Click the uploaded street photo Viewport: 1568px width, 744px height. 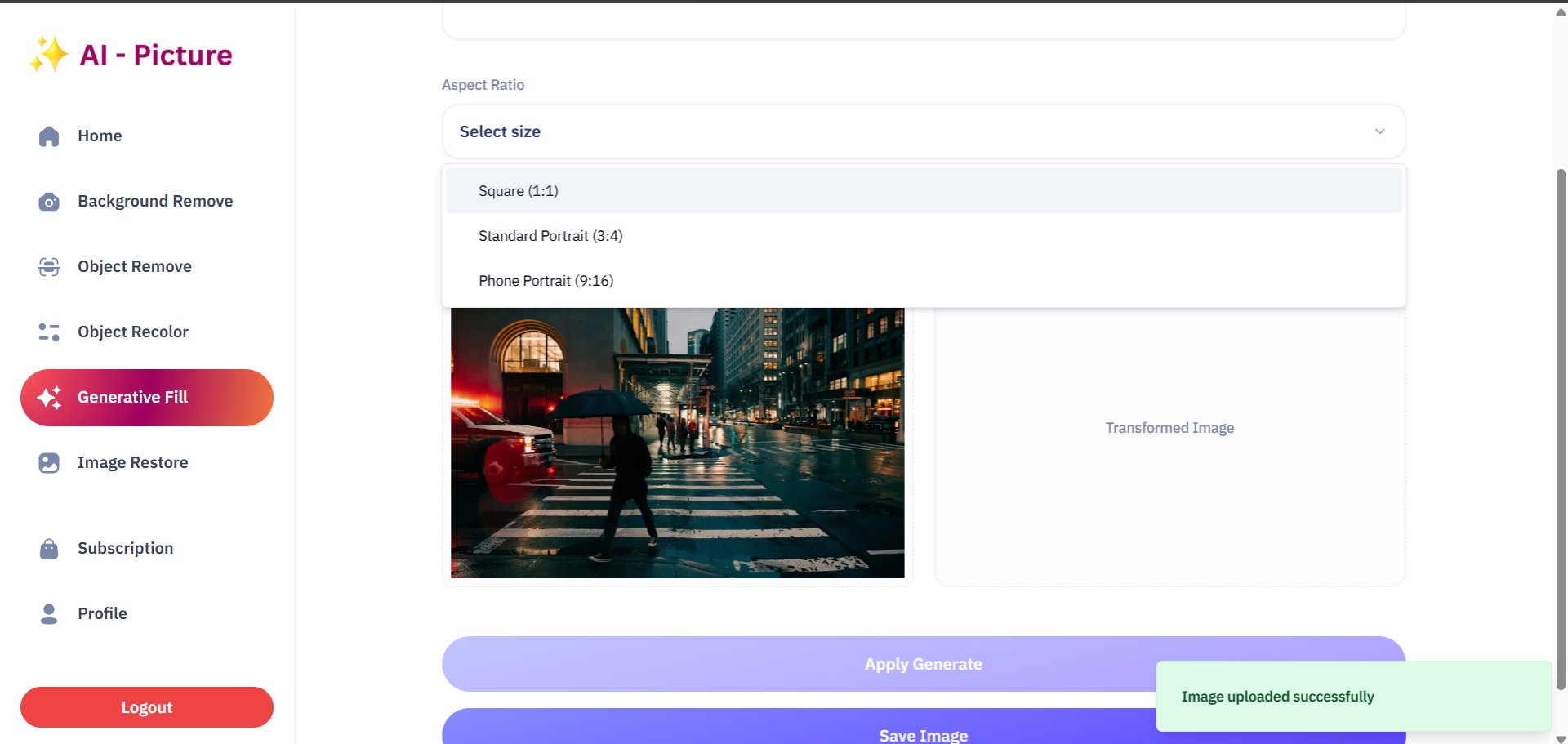point(678,443)
